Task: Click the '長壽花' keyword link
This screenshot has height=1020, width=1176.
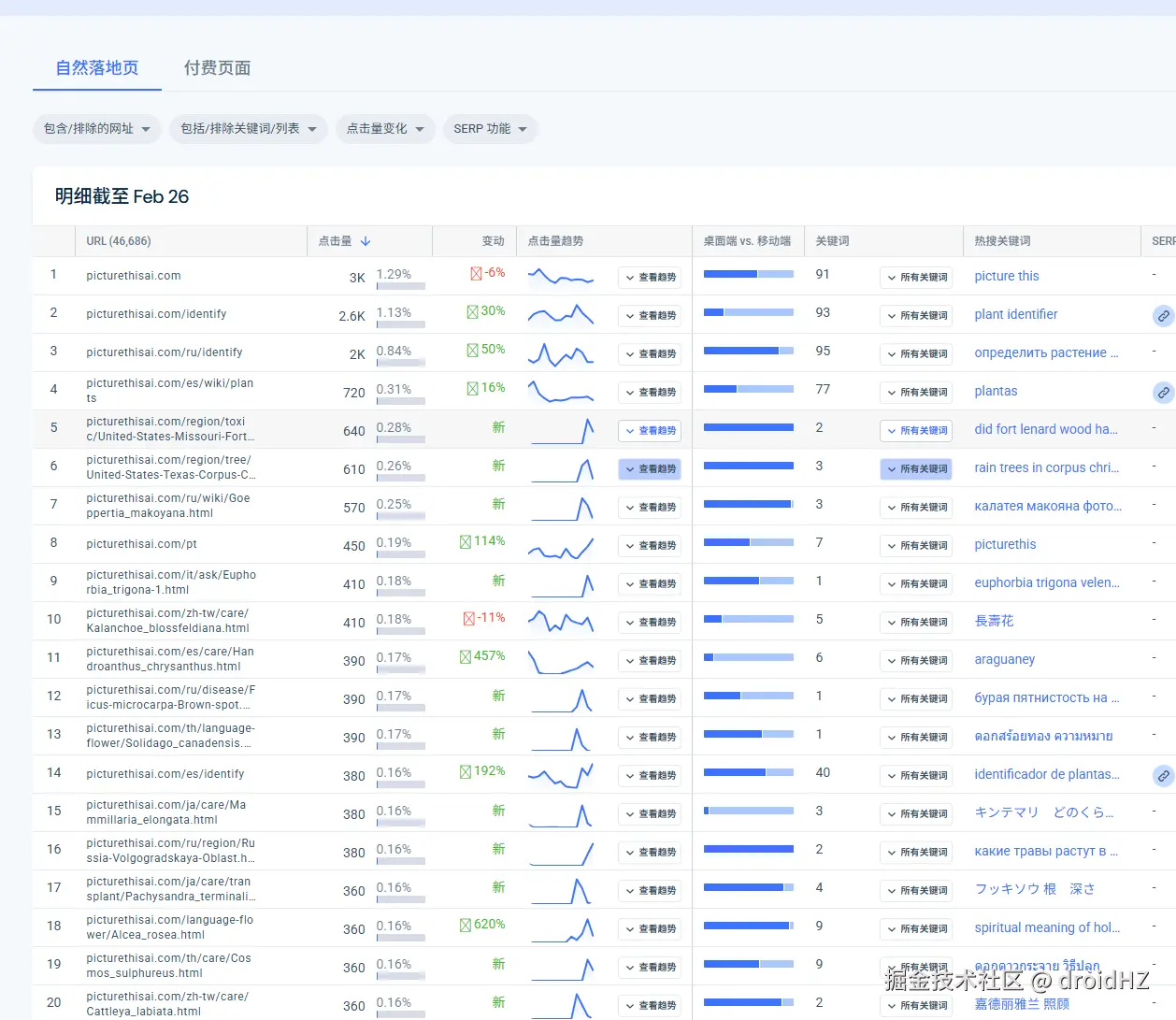Action: tap(994, 621)
